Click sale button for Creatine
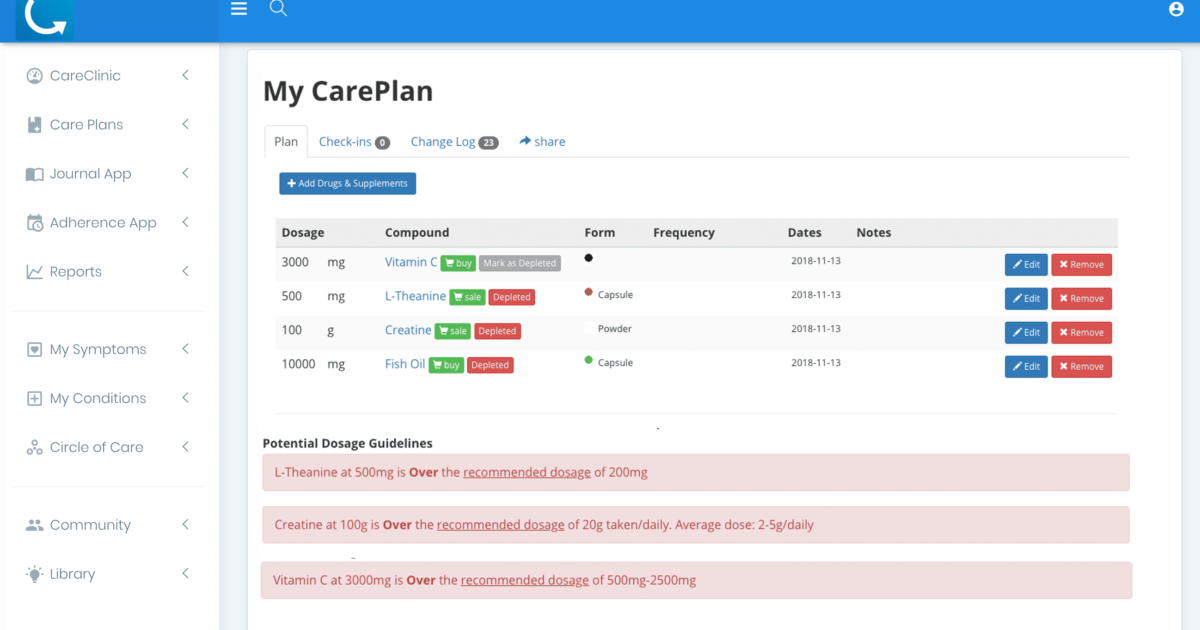The height and width of the screenshot is (630, 1200). pyautogui.click(x=453, y=331)
